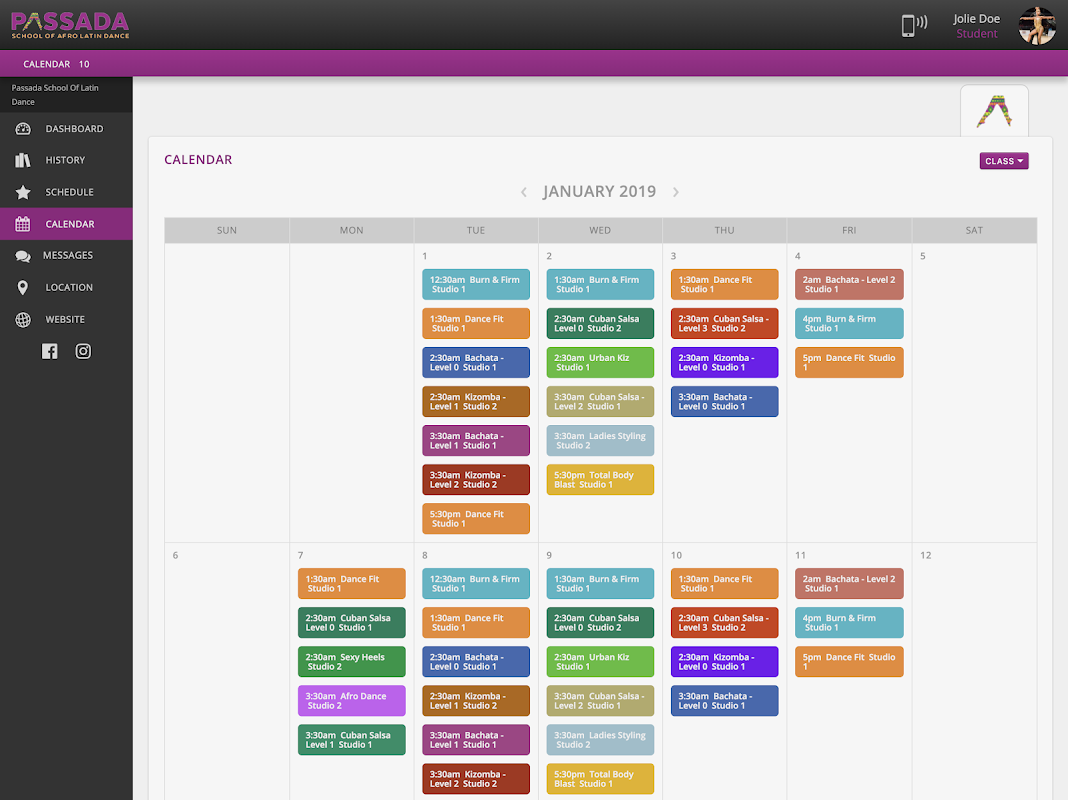Open History from the sidebar
The image size is (1068, 800).
pyautogui.click(x=65, y=160)
